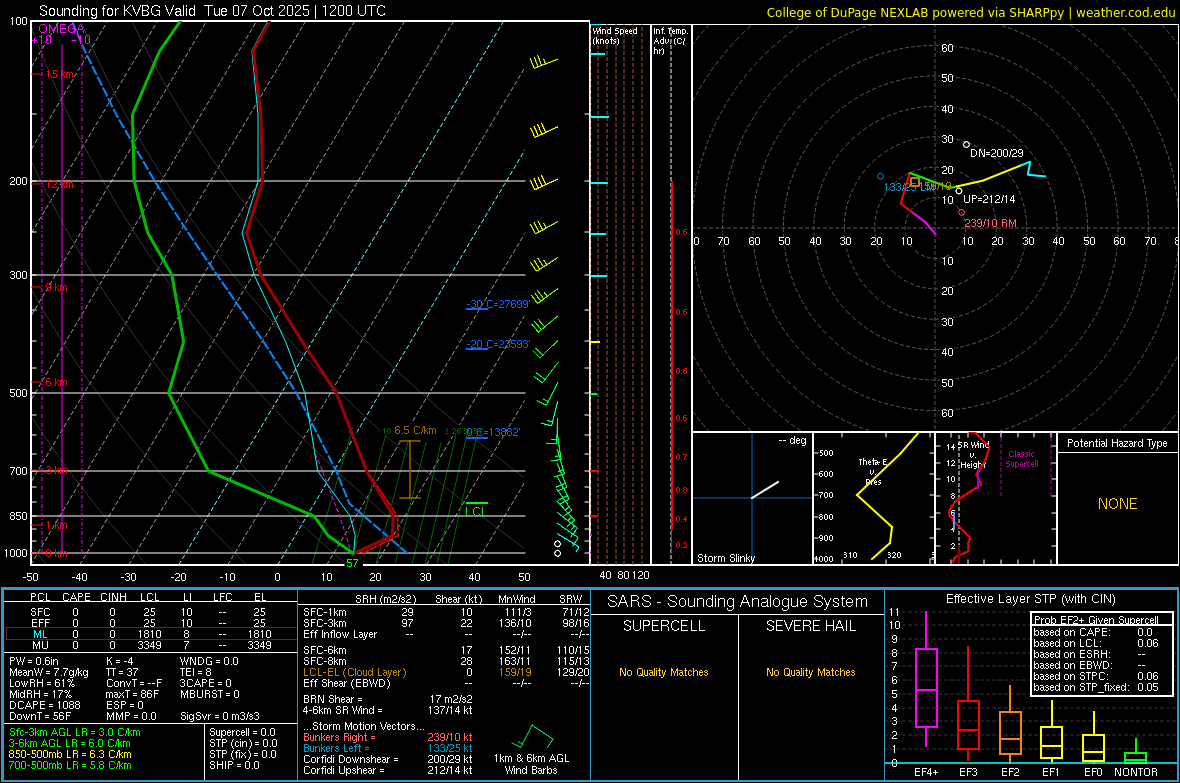Click the blue 'Bunkers Left =' row
The height and width of the screenshot is (783, 1180).
coord(388,748)
